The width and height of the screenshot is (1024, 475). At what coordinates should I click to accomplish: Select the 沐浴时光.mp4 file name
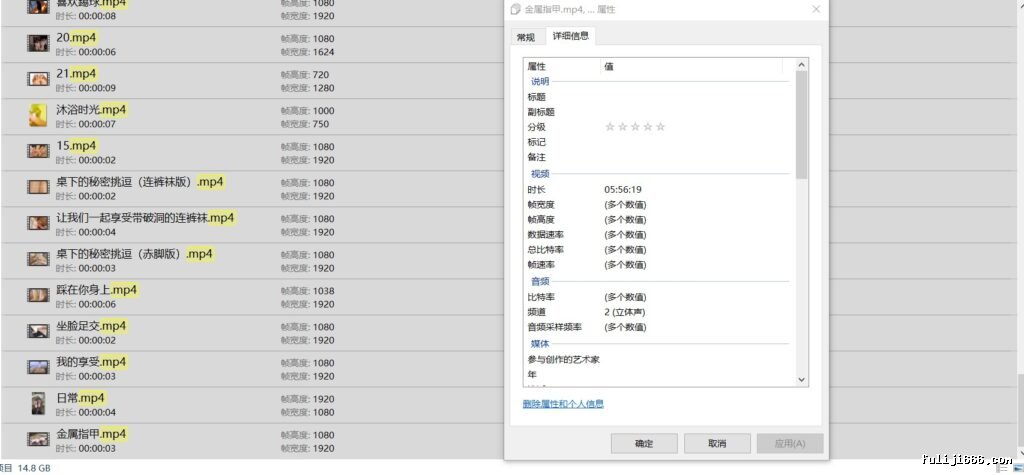pos(91,109)
